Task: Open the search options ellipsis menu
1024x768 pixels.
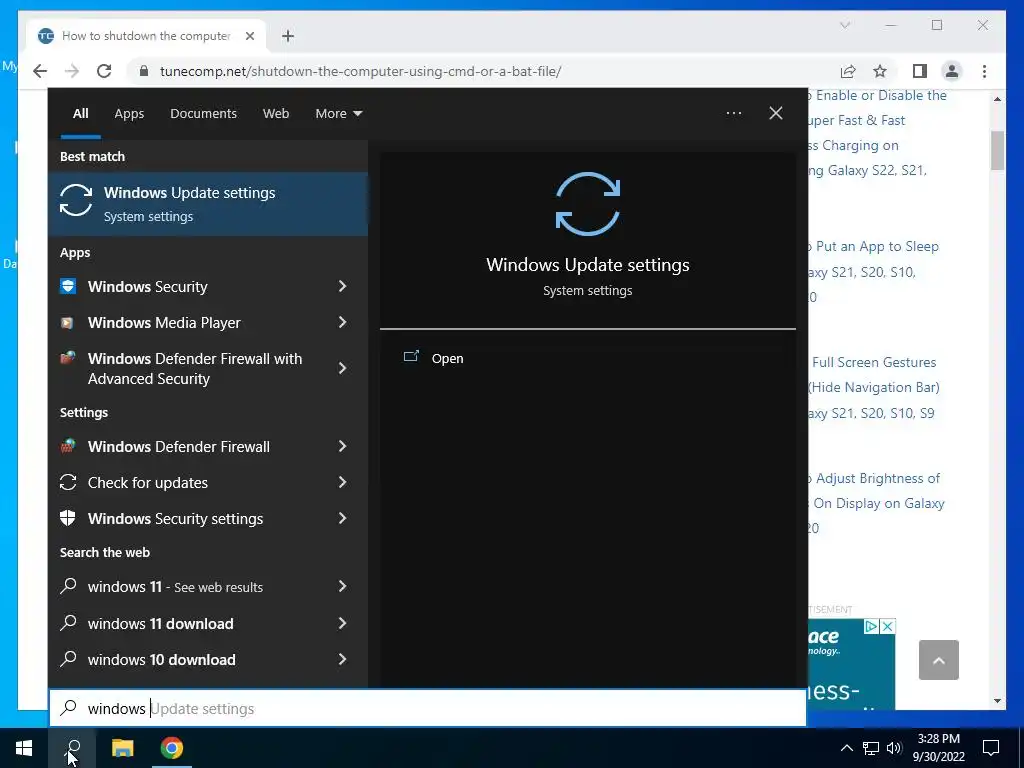Action: pos(733,113)
